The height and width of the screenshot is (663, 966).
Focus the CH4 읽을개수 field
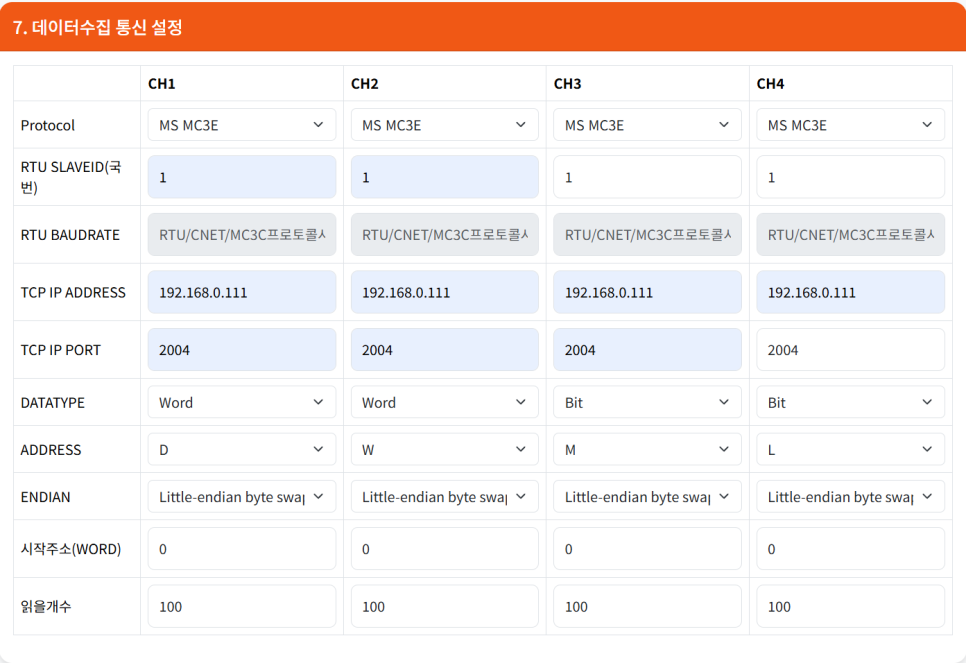tap(850, 606)
